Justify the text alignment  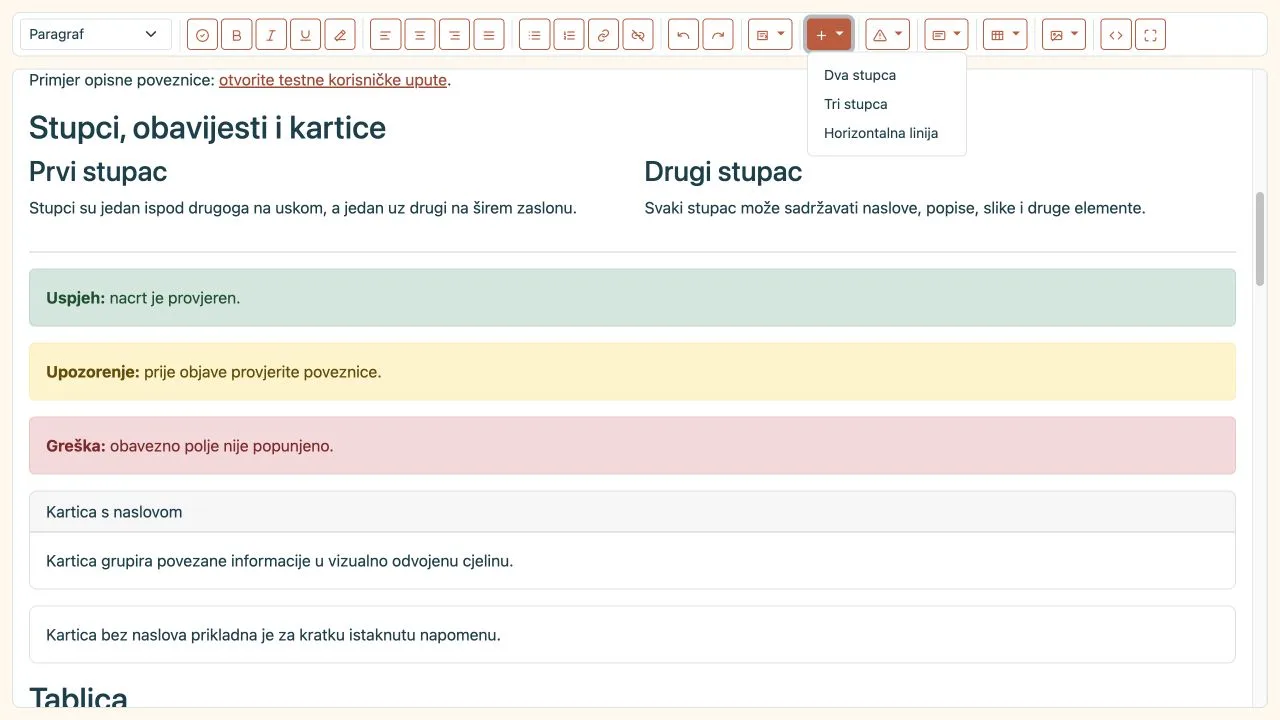[x=489, y=35]
